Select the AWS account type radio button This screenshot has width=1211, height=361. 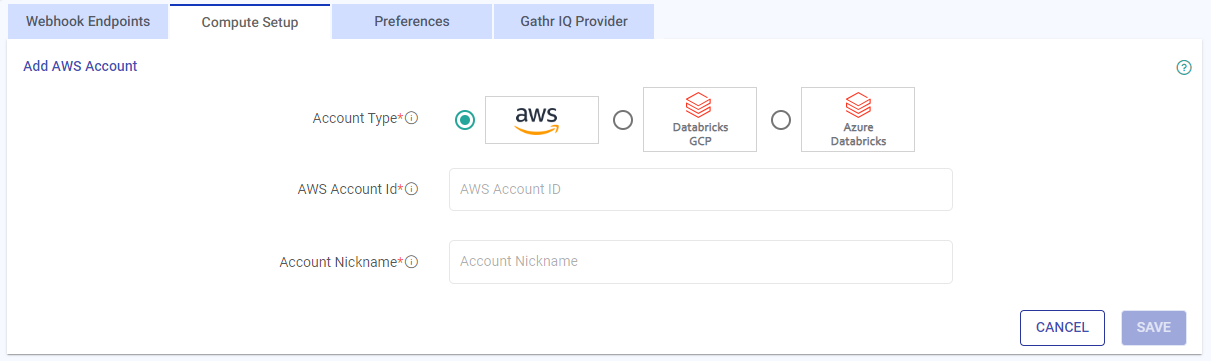pos(464,120)
